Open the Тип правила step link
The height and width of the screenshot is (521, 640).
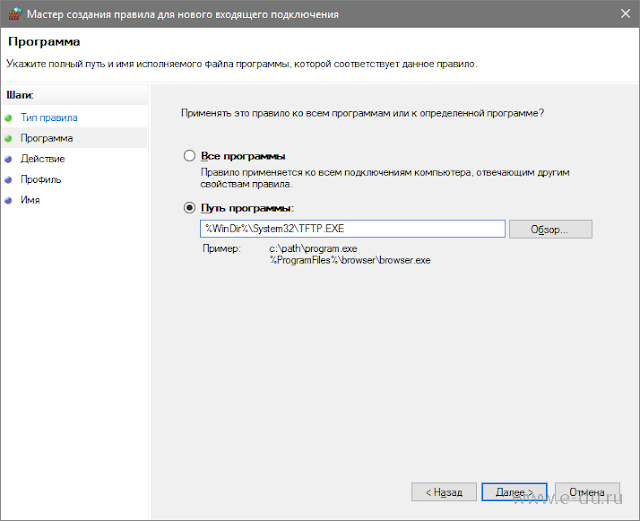point(49,118)
